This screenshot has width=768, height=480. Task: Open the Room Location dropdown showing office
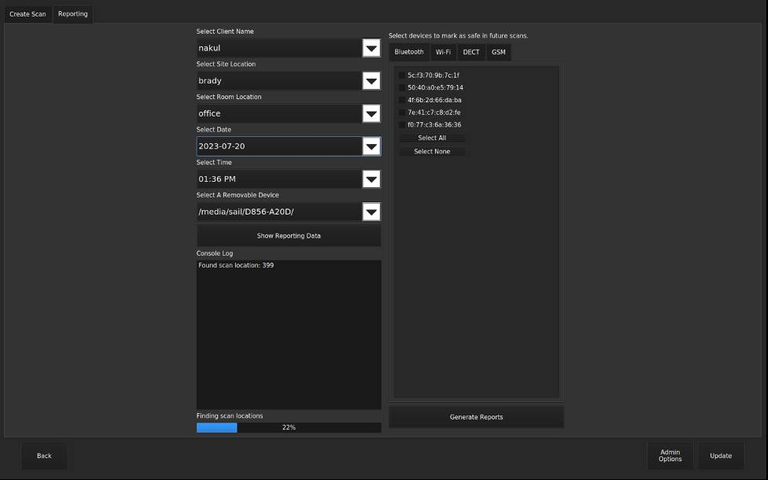[x=371, y=114]
